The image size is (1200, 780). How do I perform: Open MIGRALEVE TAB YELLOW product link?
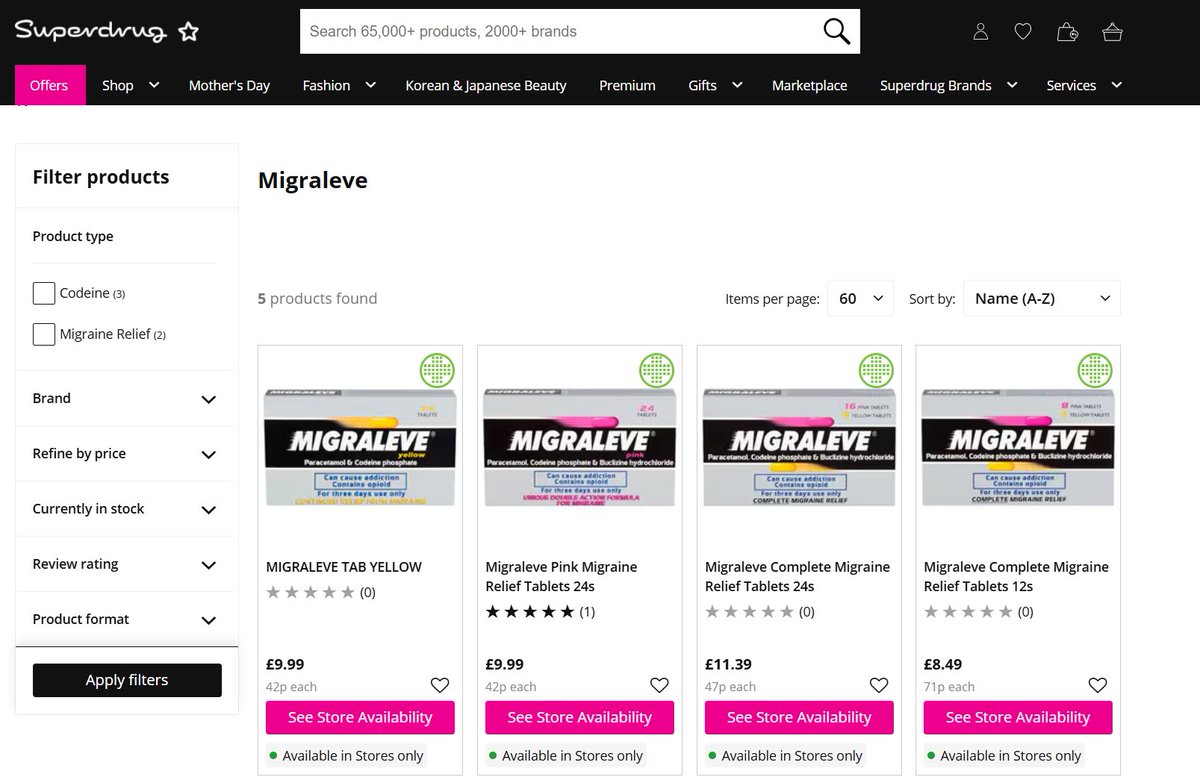tap(344, 567)
